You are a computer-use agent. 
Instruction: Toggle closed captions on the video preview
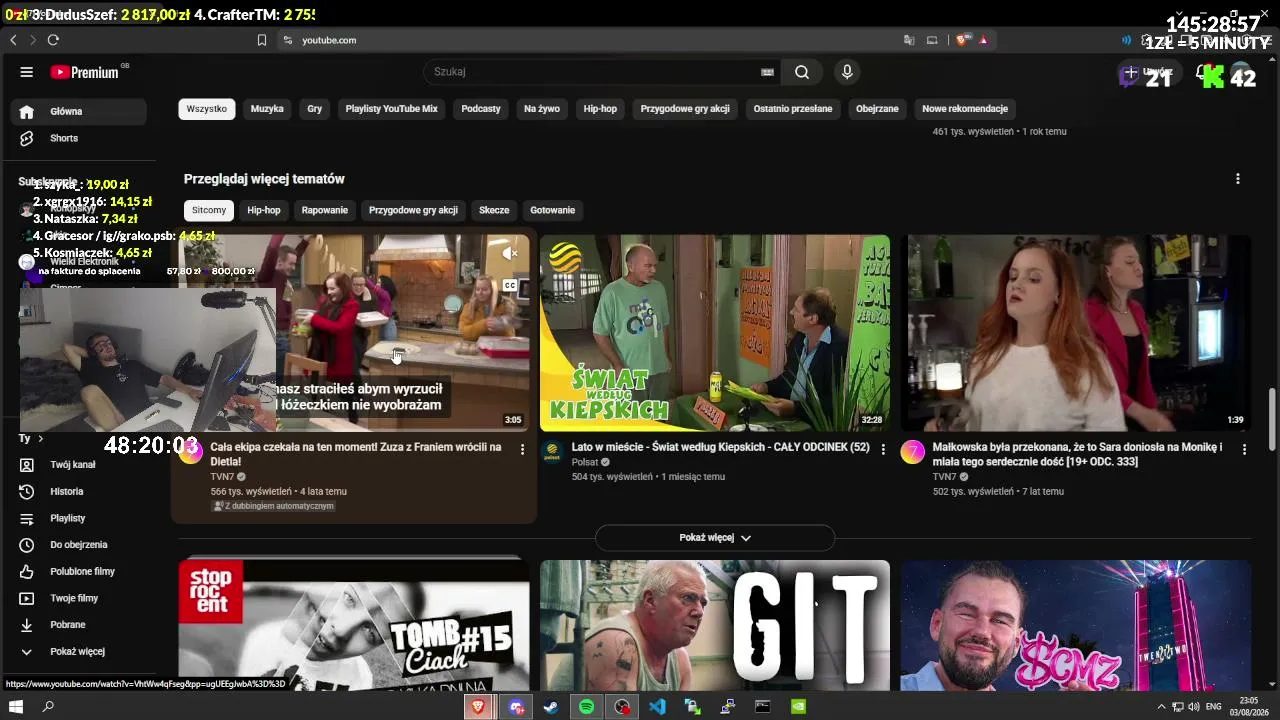[510, 285]
